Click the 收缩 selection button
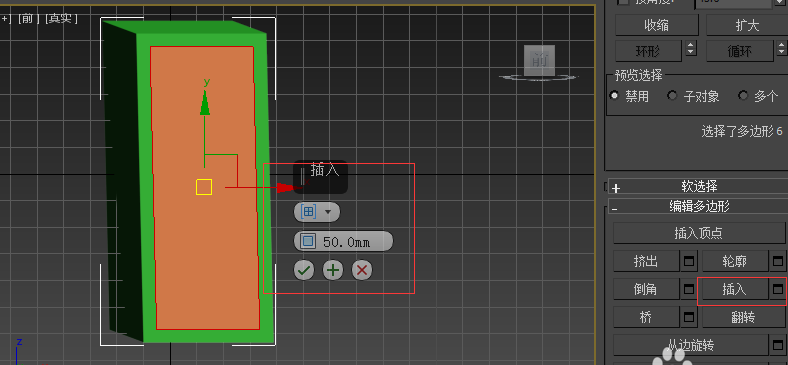 click(x=657, y=25)
